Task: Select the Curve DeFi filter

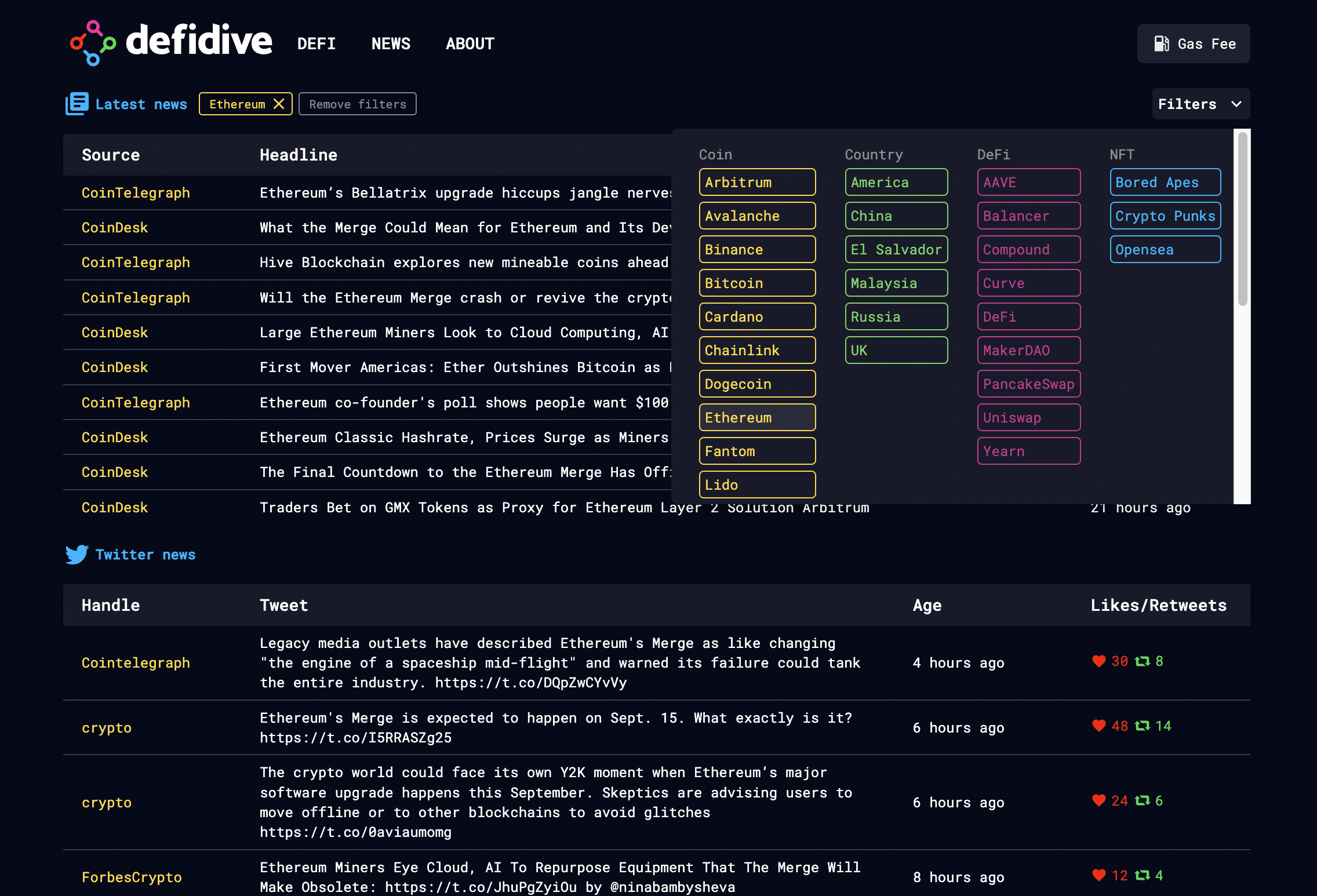Action: (1029, 283)
